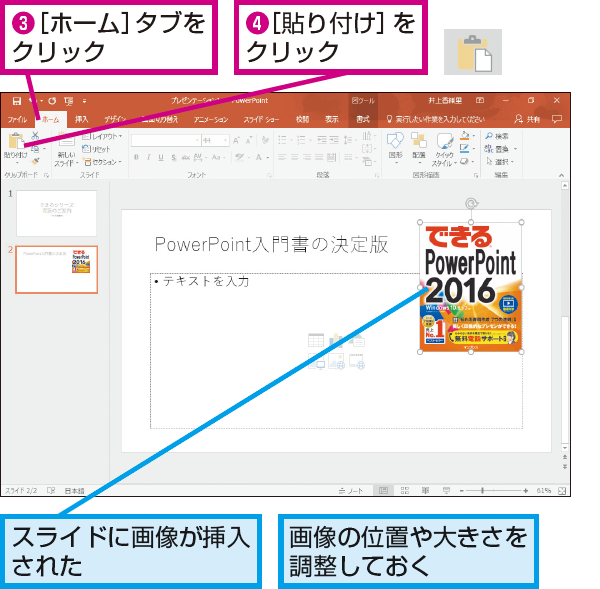600x589 pixels.
Task: Toggle Bold formatting button
Action: pos(136,157)
